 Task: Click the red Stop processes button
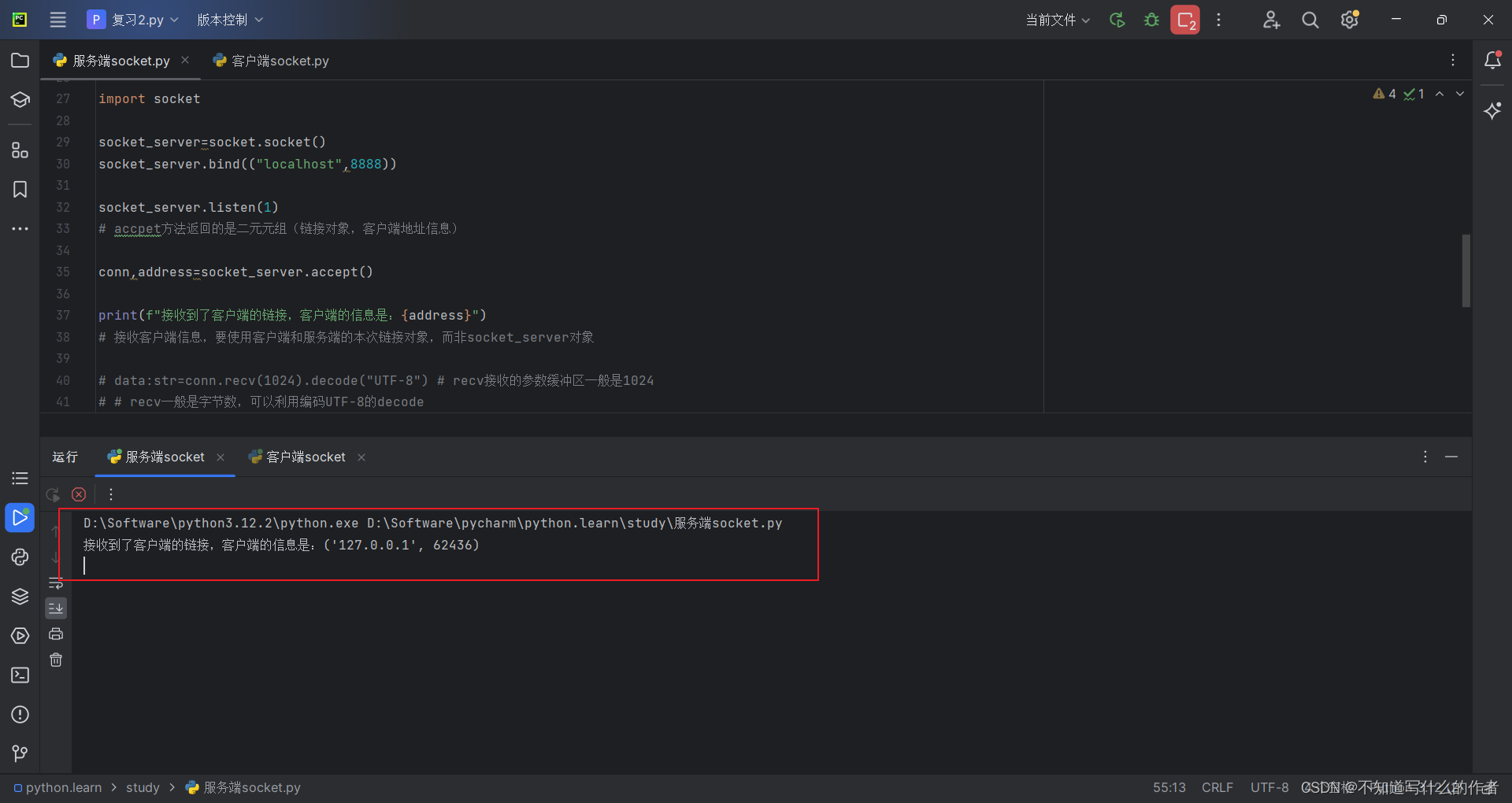tap(1185, 20)
